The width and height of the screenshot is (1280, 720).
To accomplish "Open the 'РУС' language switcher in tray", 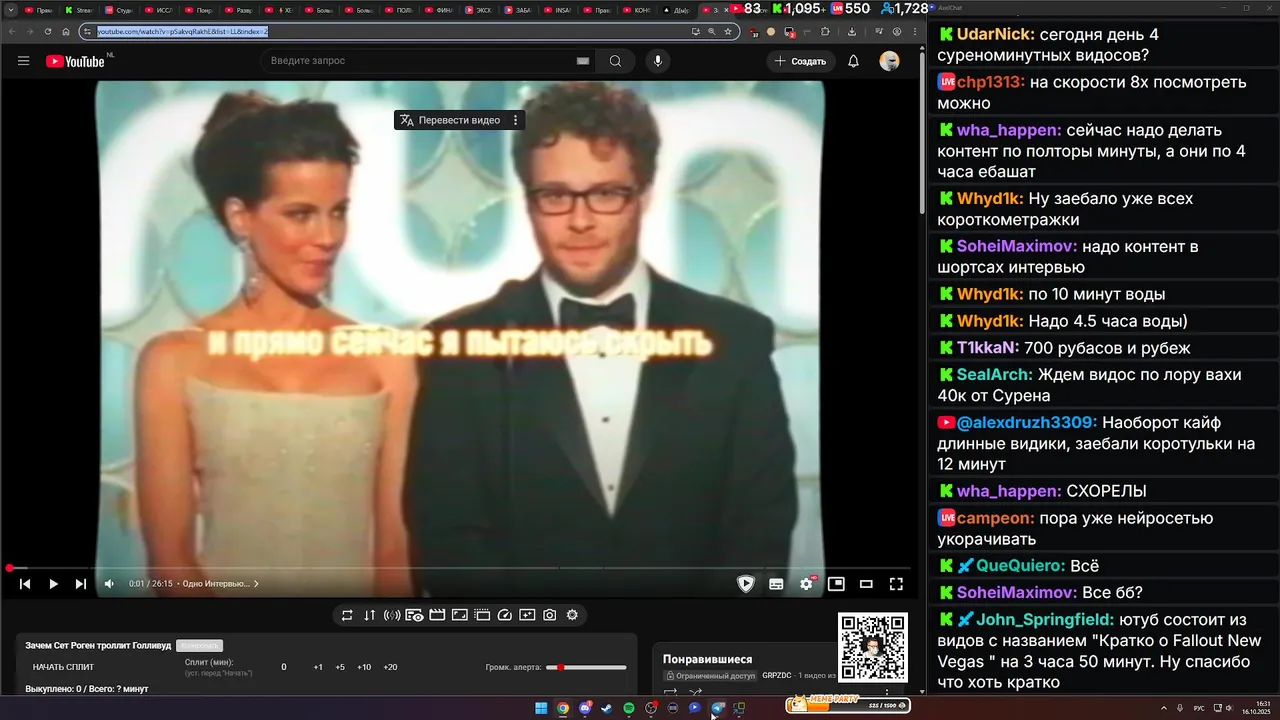I will tap(1199, 708).
